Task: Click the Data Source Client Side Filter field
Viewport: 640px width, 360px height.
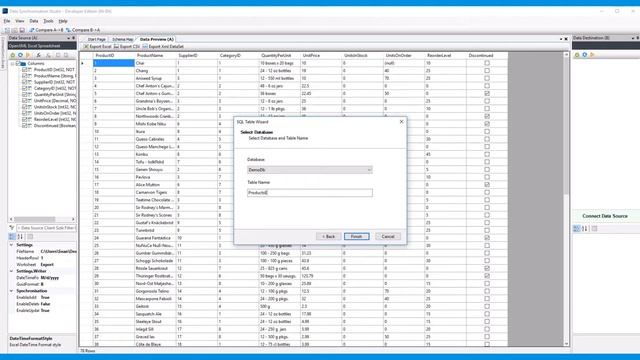Action: (46, 228)
